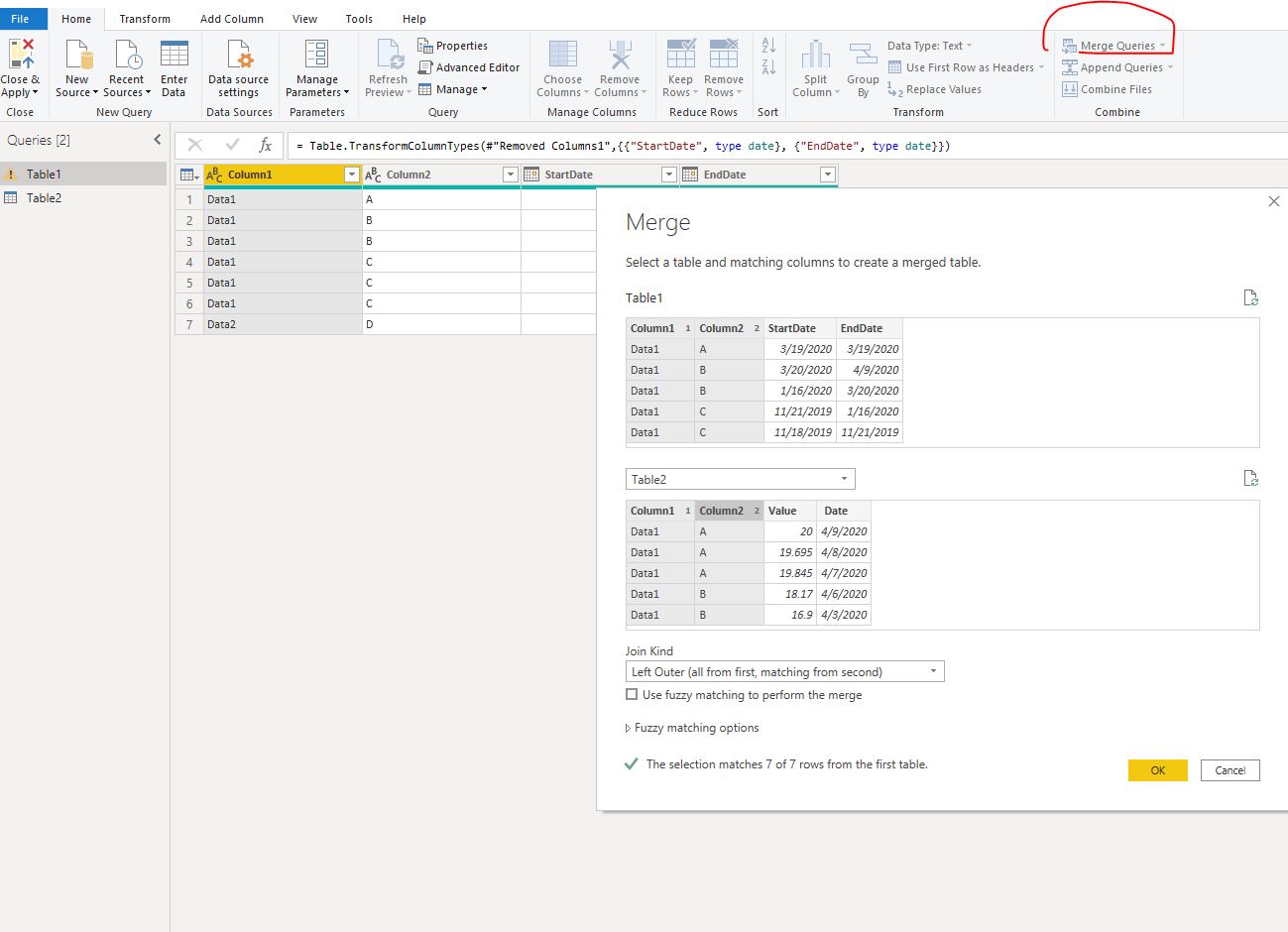Viewport: 1288px width, 932px height.
Task: Open the Manage query dropdown
Action: [x=453, y=89]
